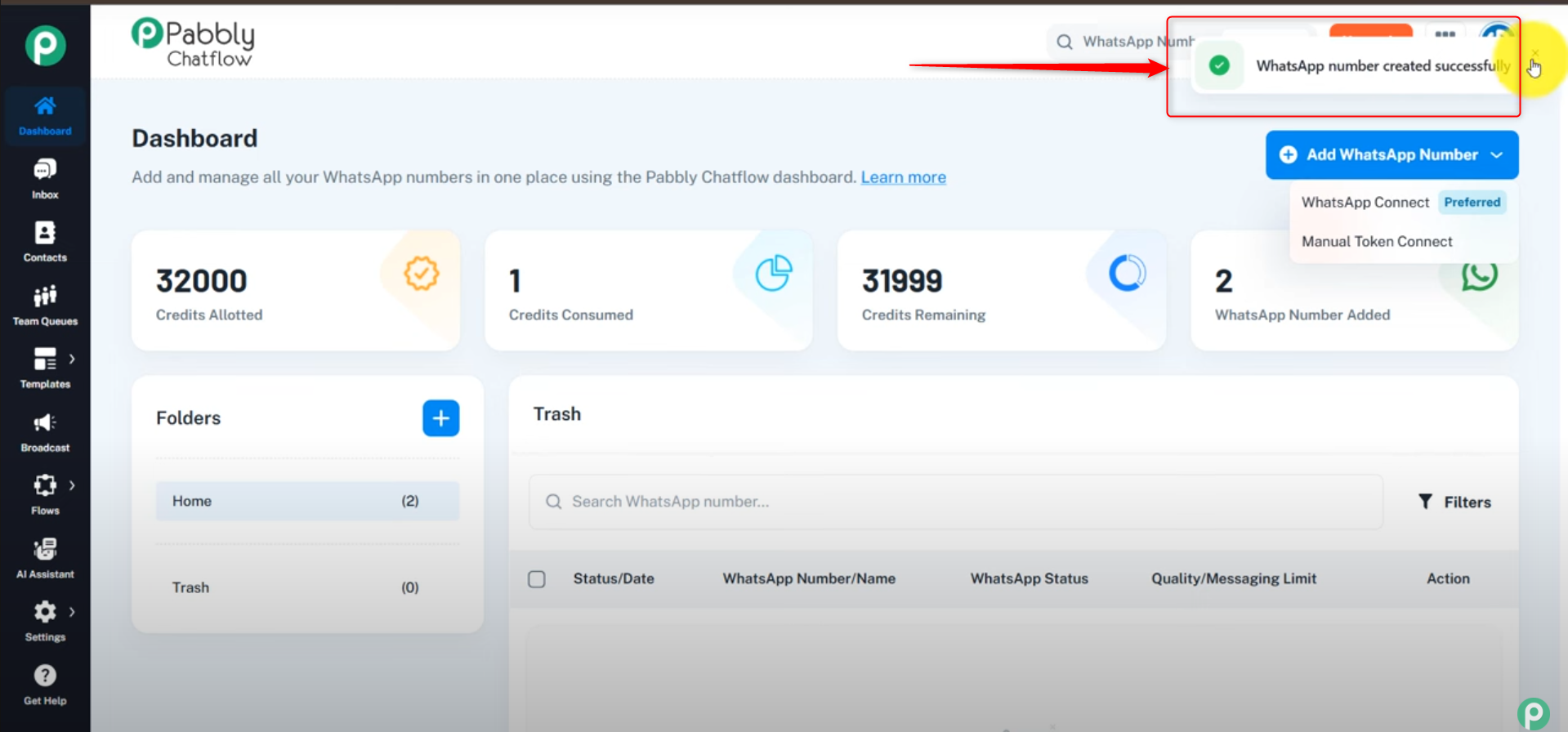
Task: Click the Credits Consumed pie chart icon
Action: (774, 274)
